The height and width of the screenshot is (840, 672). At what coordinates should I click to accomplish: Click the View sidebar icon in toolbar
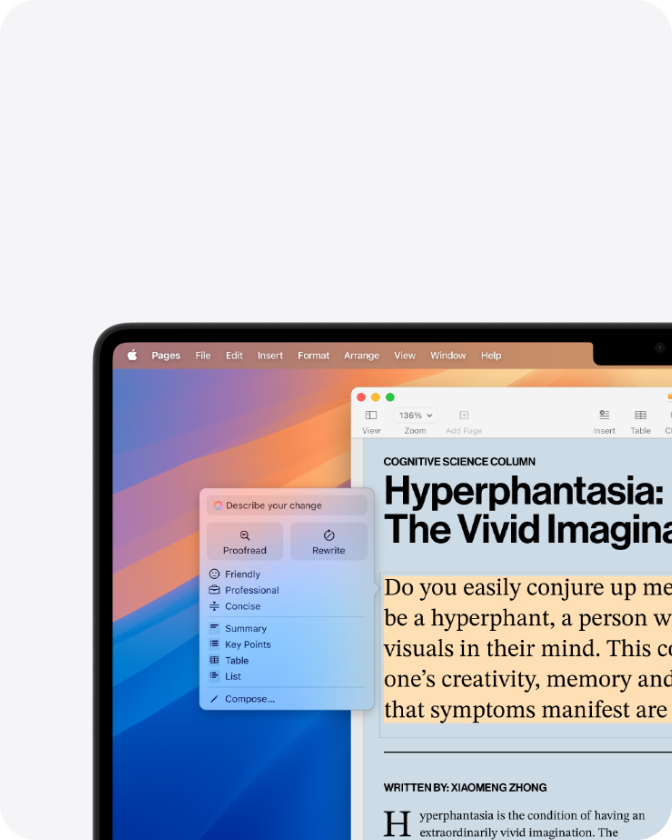[371, 415]
